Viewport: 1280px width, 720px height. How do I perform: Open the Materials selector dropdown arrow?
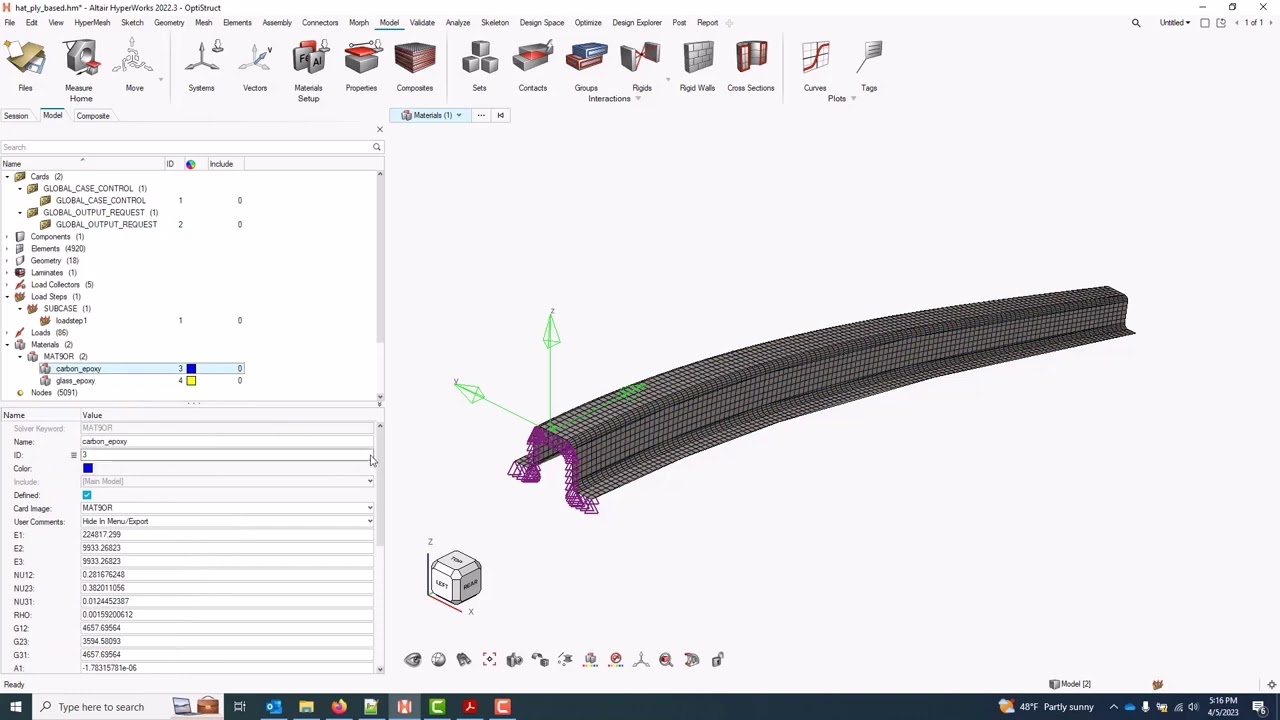click(459, 115)
